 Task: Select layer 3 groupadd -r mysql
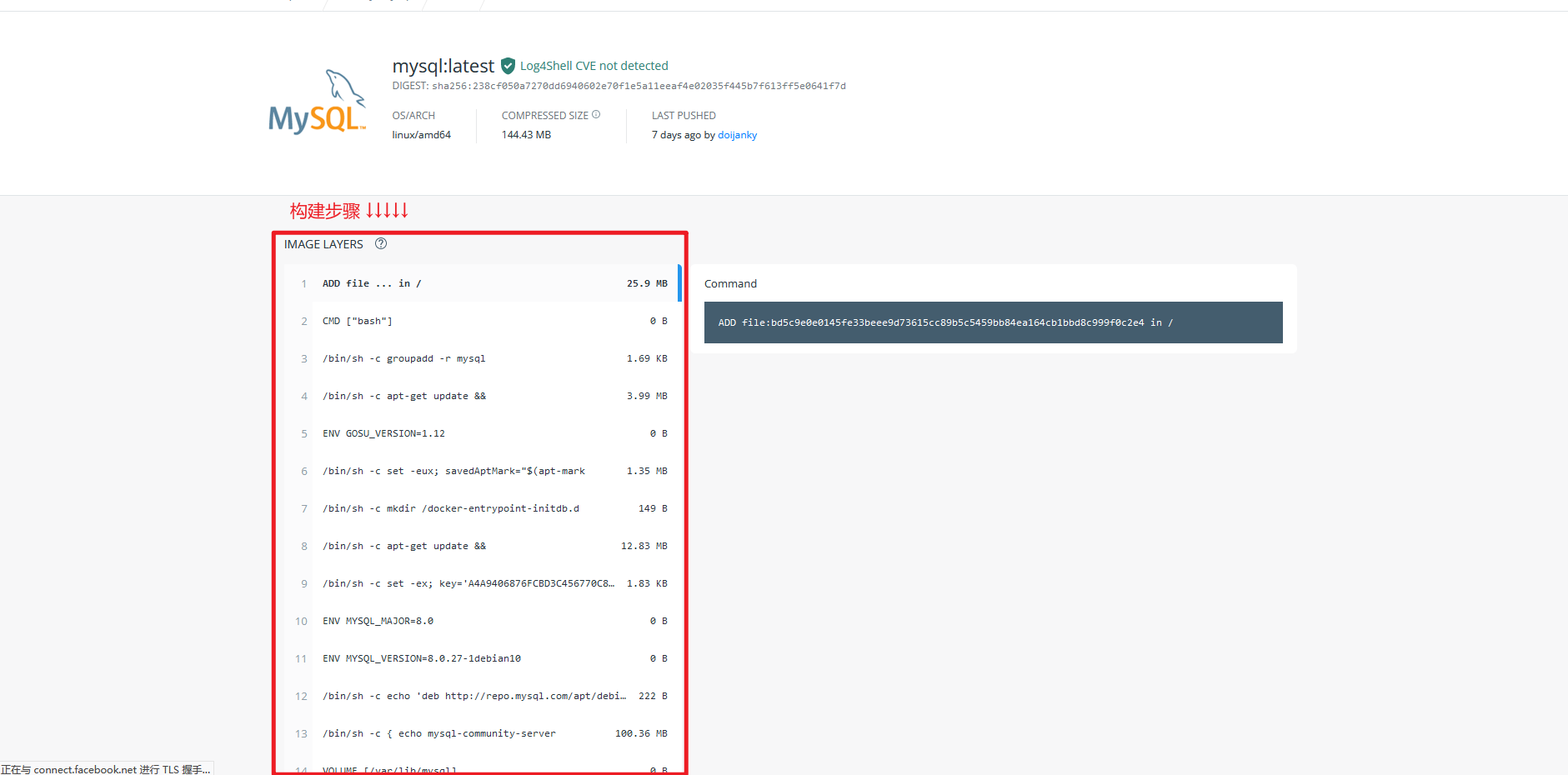[483, 358]
